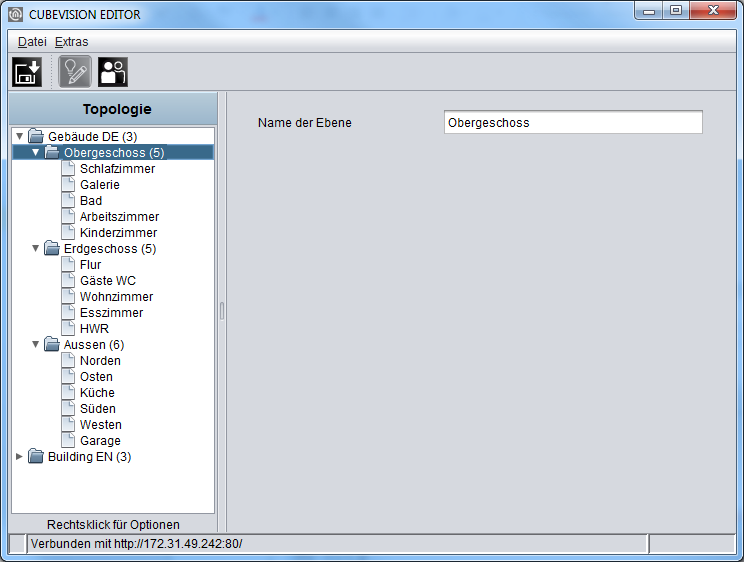
Task: Expand the Building EN node arrow
Action: pyautogui.click(x=19, y=456)
